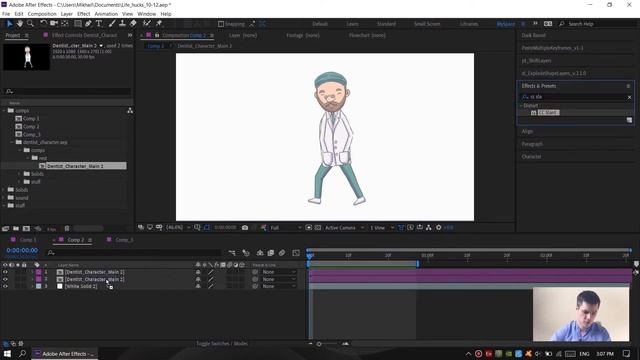Create a new folder in Project panel
The image size is (640, 360).
point(16,229)
